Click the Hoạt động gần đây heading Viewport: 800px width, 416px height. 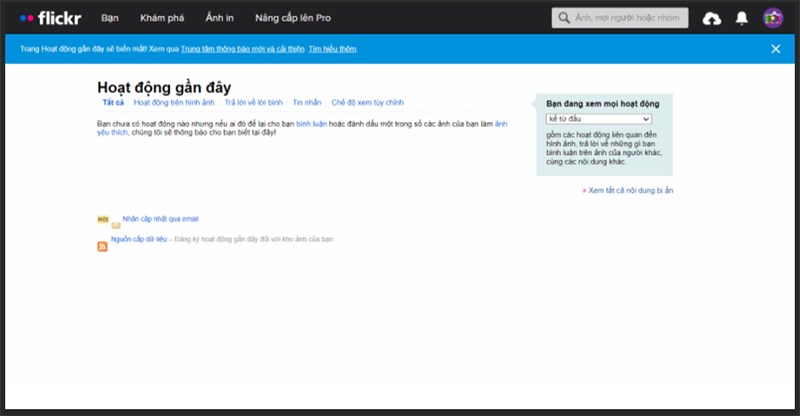(x=164, y=87)
